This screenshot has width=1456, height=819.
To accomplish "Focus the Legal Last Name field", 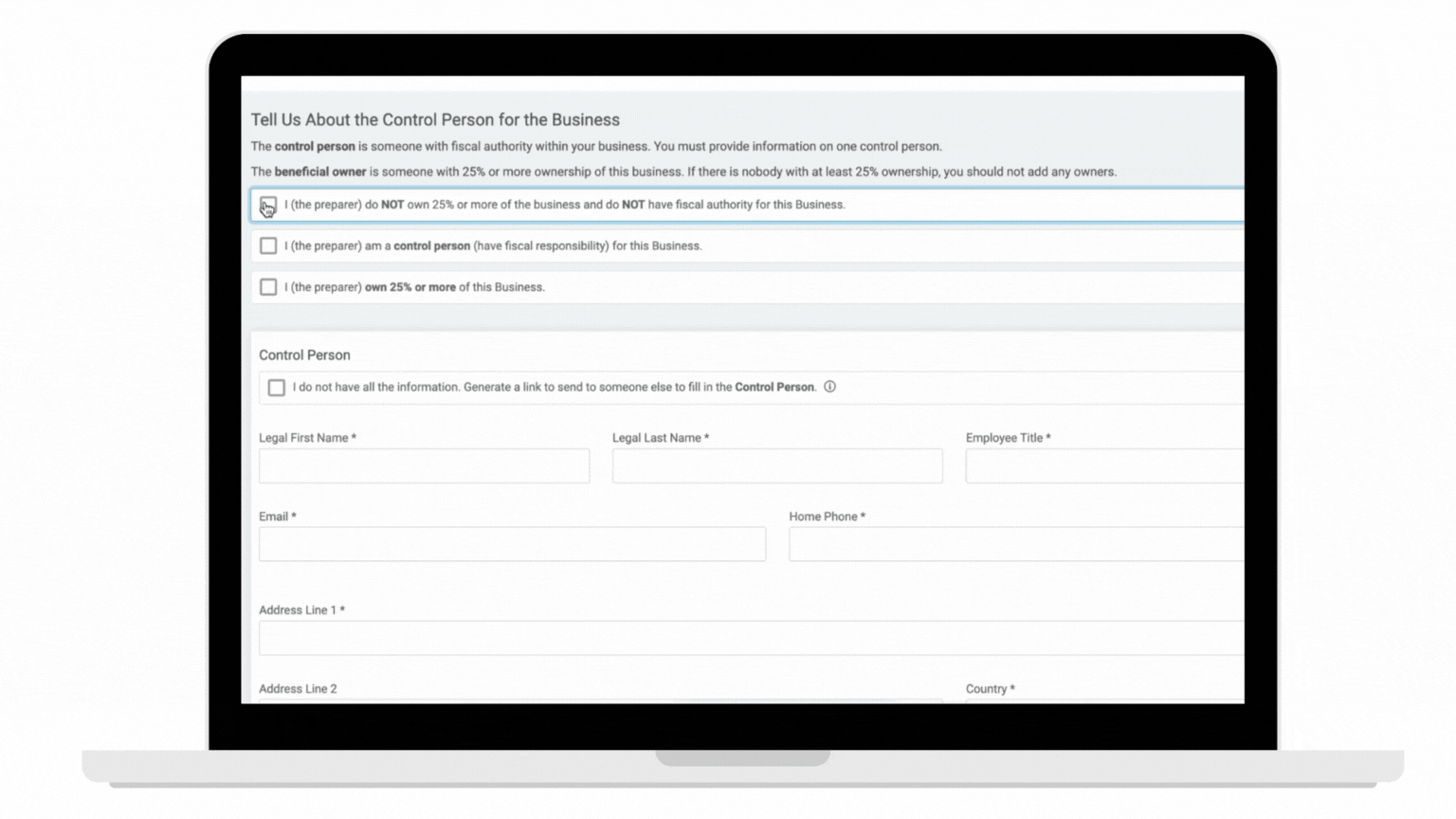I will [x=777, y=466].
